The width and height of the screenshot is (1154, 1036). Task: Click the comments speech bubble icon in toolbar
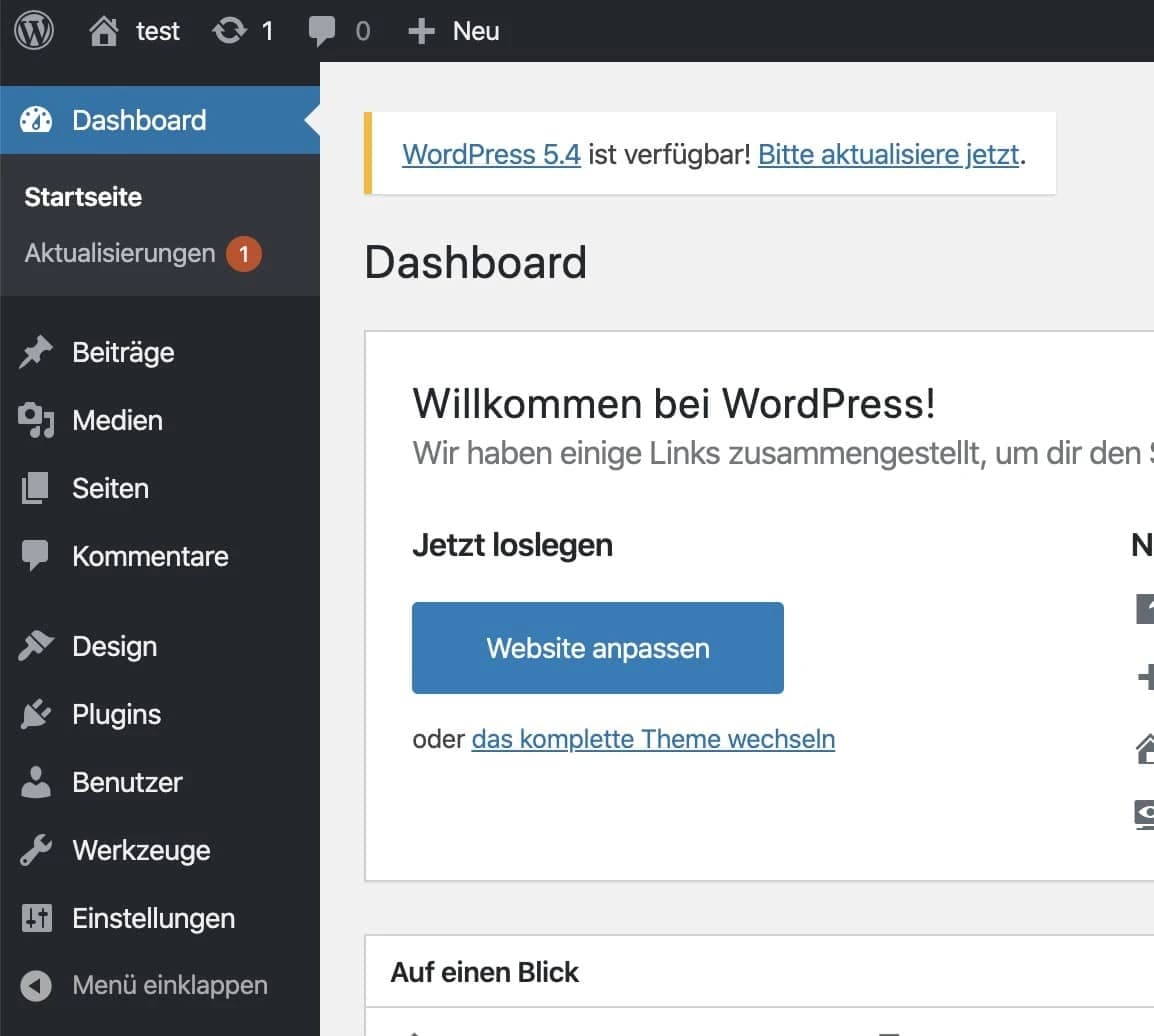(320, 30)
